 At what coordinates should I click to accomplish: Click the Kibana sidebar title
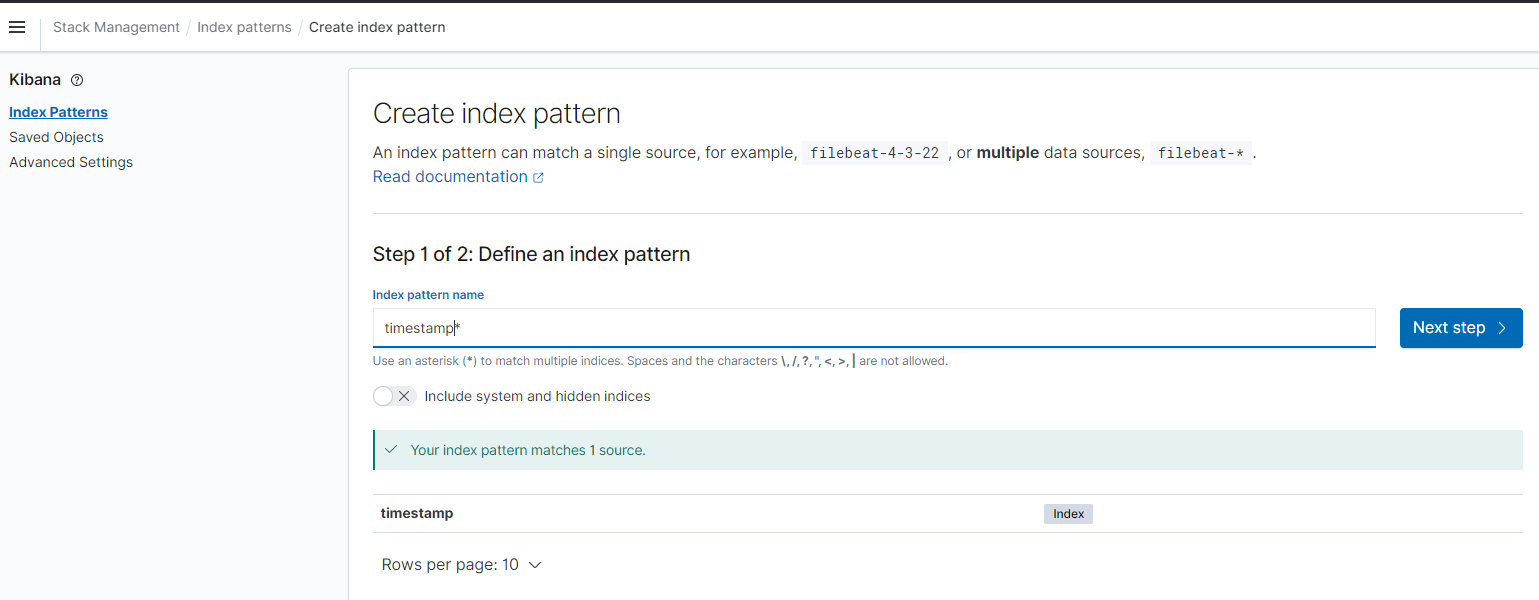coord(35,79)
